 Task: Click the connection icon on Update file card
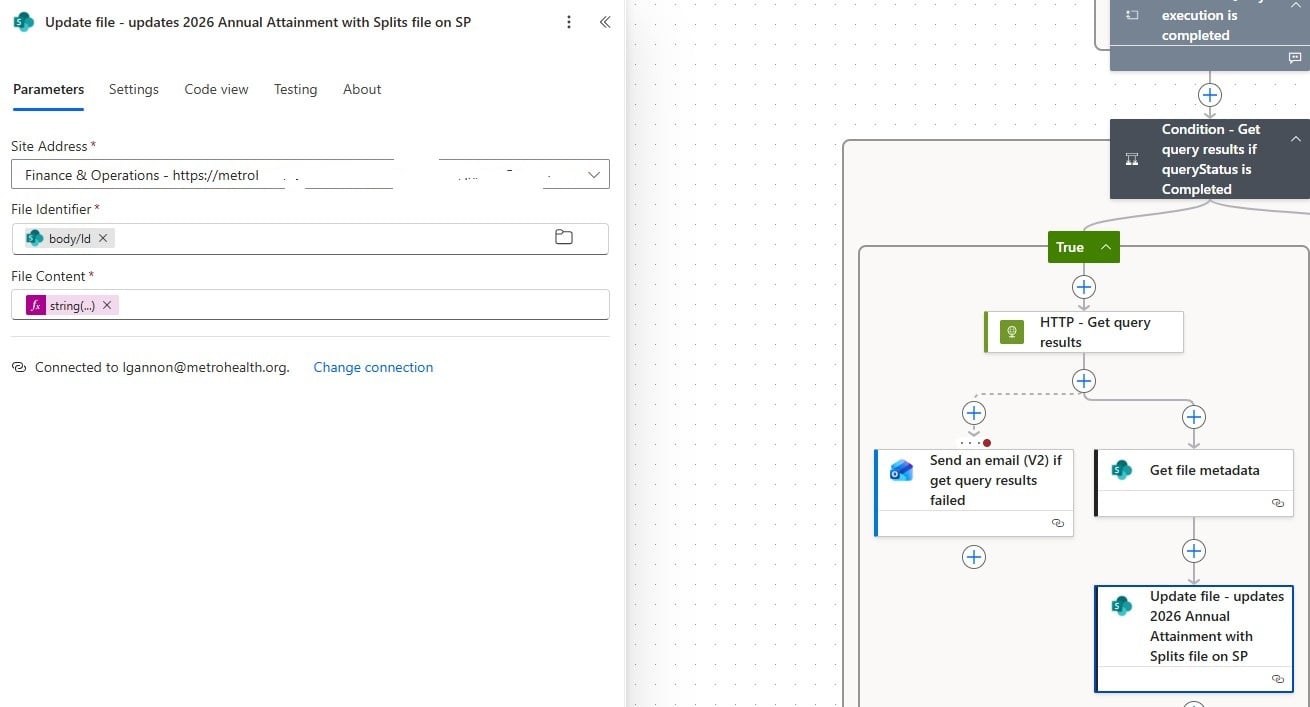point(1278,678)
